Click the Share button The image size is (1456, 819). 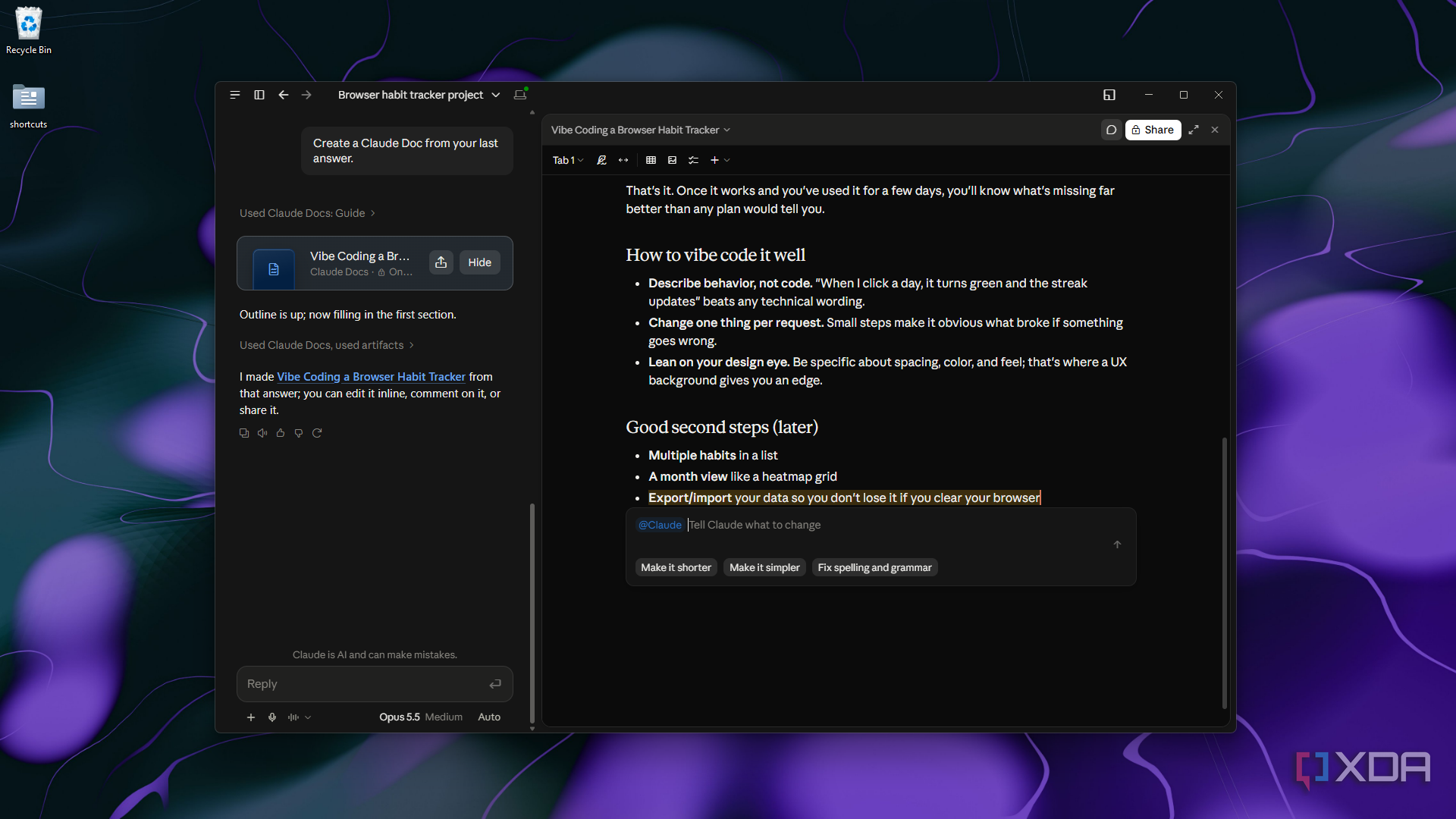1153,130
